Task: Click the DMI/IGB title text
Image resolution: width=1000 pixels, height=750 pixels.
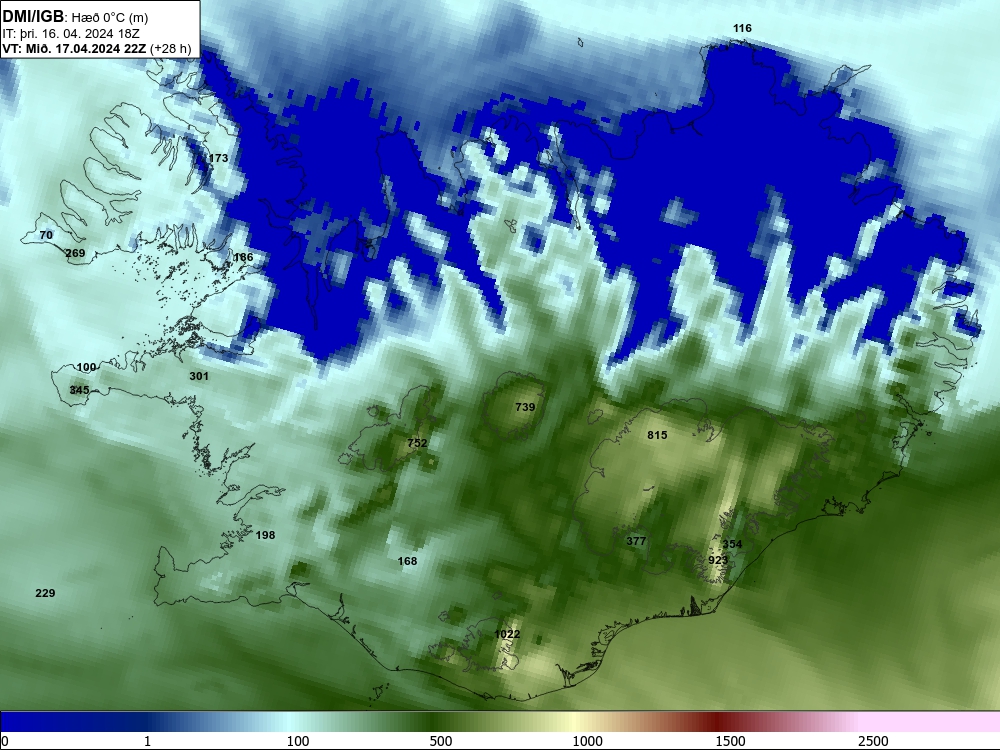Action: coord(33,17)
